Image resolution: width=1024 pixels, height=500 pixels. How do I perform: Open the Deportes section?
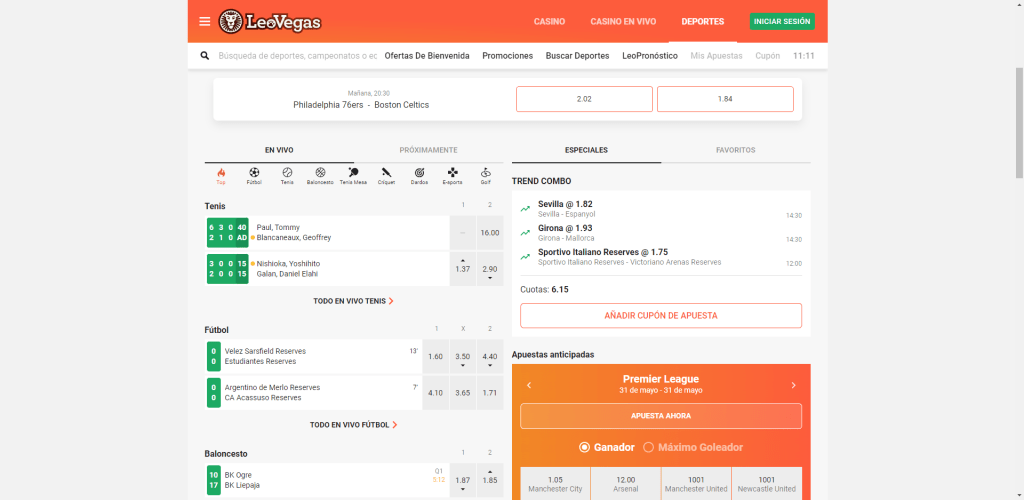coord(703,22)
